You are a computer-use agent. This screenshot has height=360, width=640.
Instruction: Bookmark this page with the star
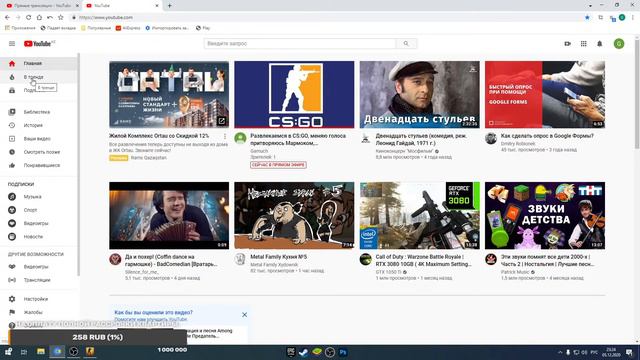coord(587,18)
